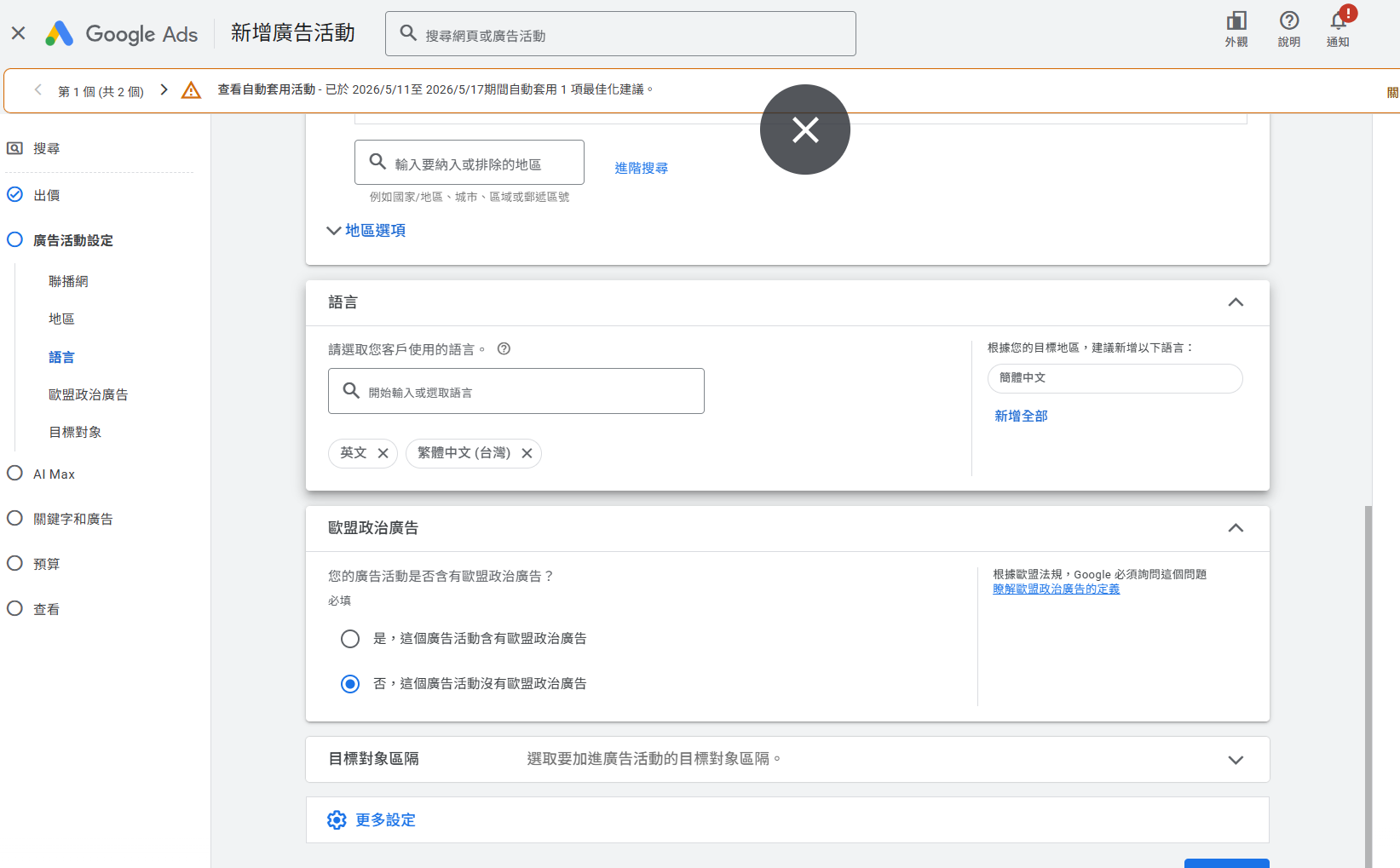Expand the 地區選項 section
This screenshot has width=1400, height=868.
pos(366,230)
